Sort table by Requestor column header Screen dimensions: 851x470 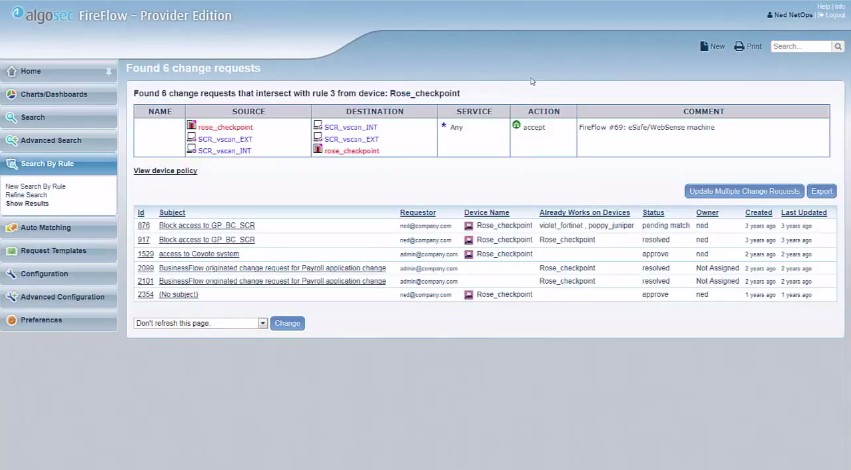[x=418, y=213]
